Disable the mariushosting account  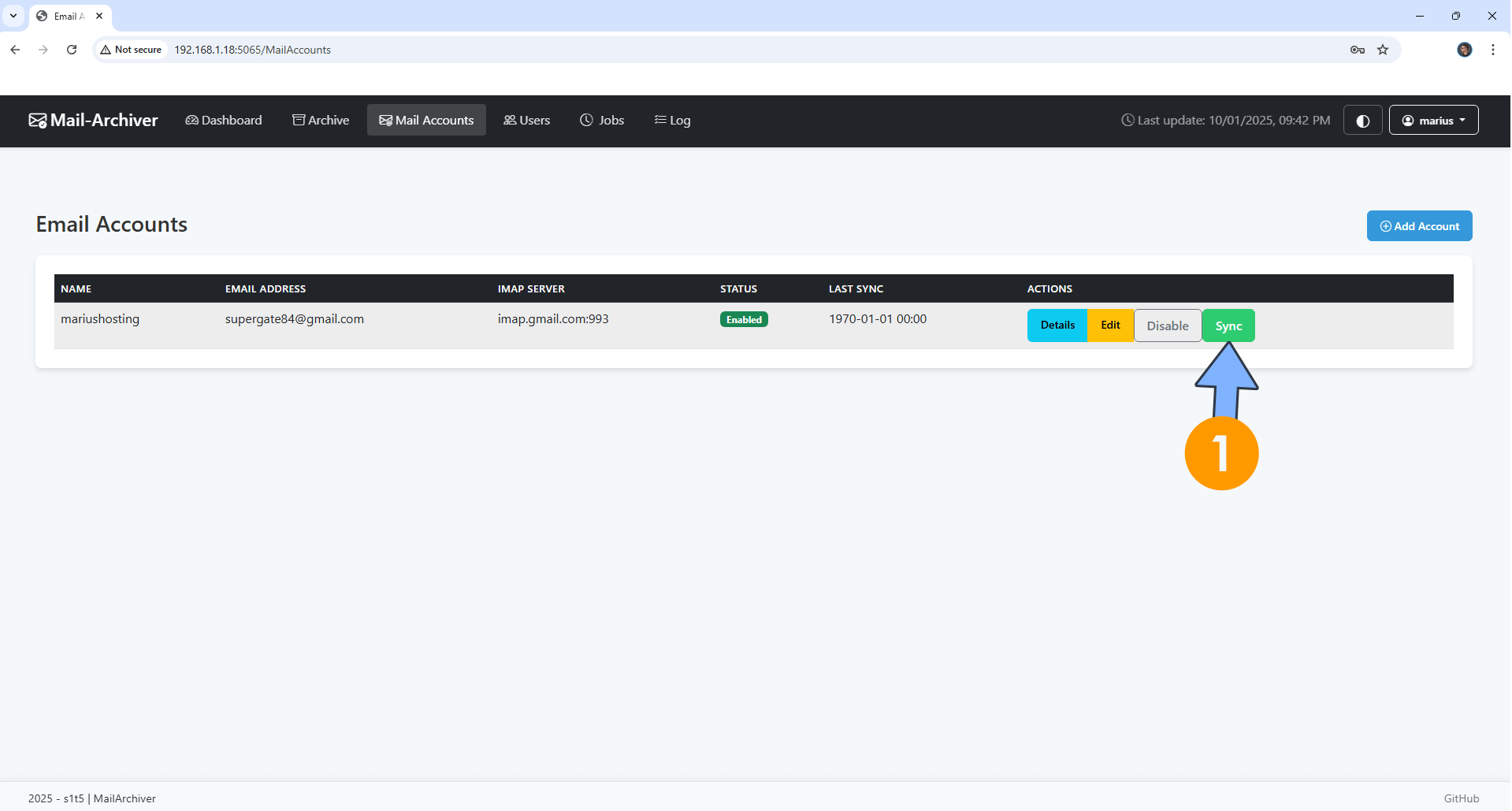click(1167, 326)
